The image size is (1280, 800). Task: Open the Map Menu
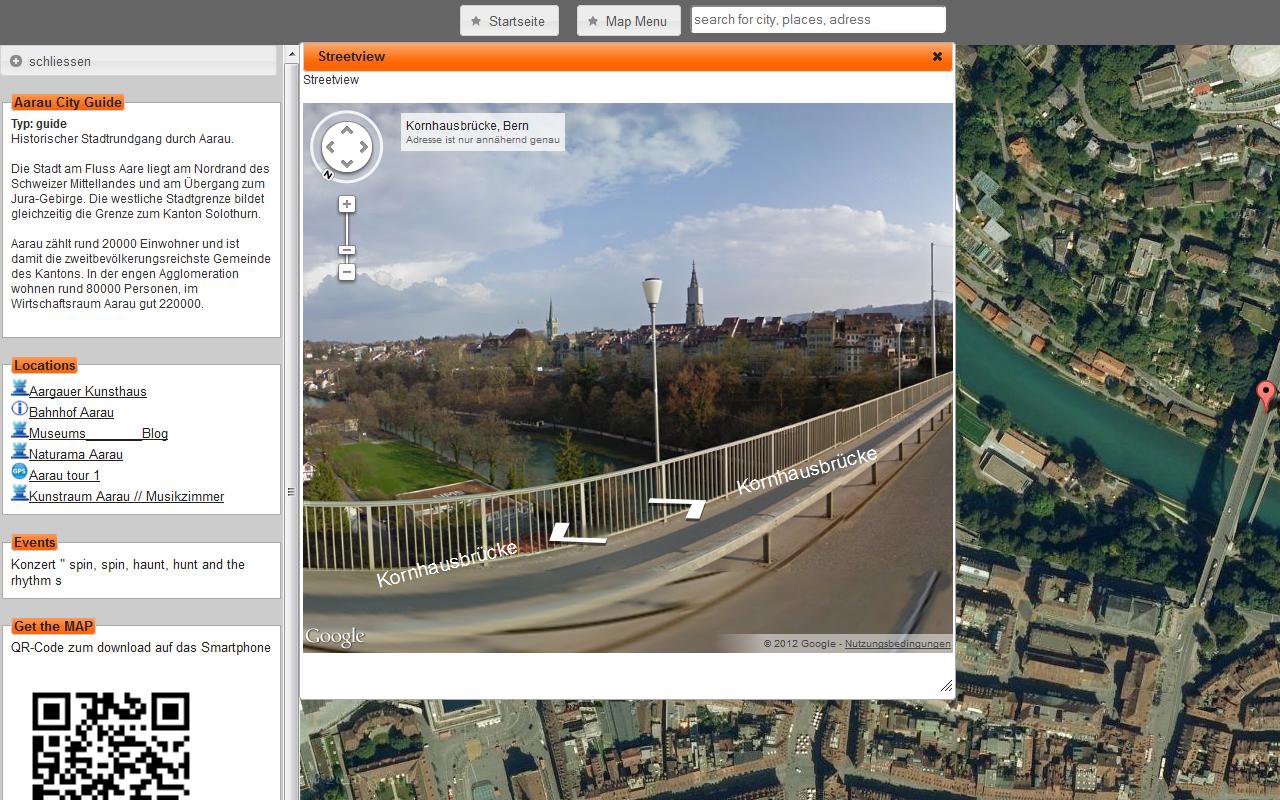pyautogui.click(x=628, y=21)
